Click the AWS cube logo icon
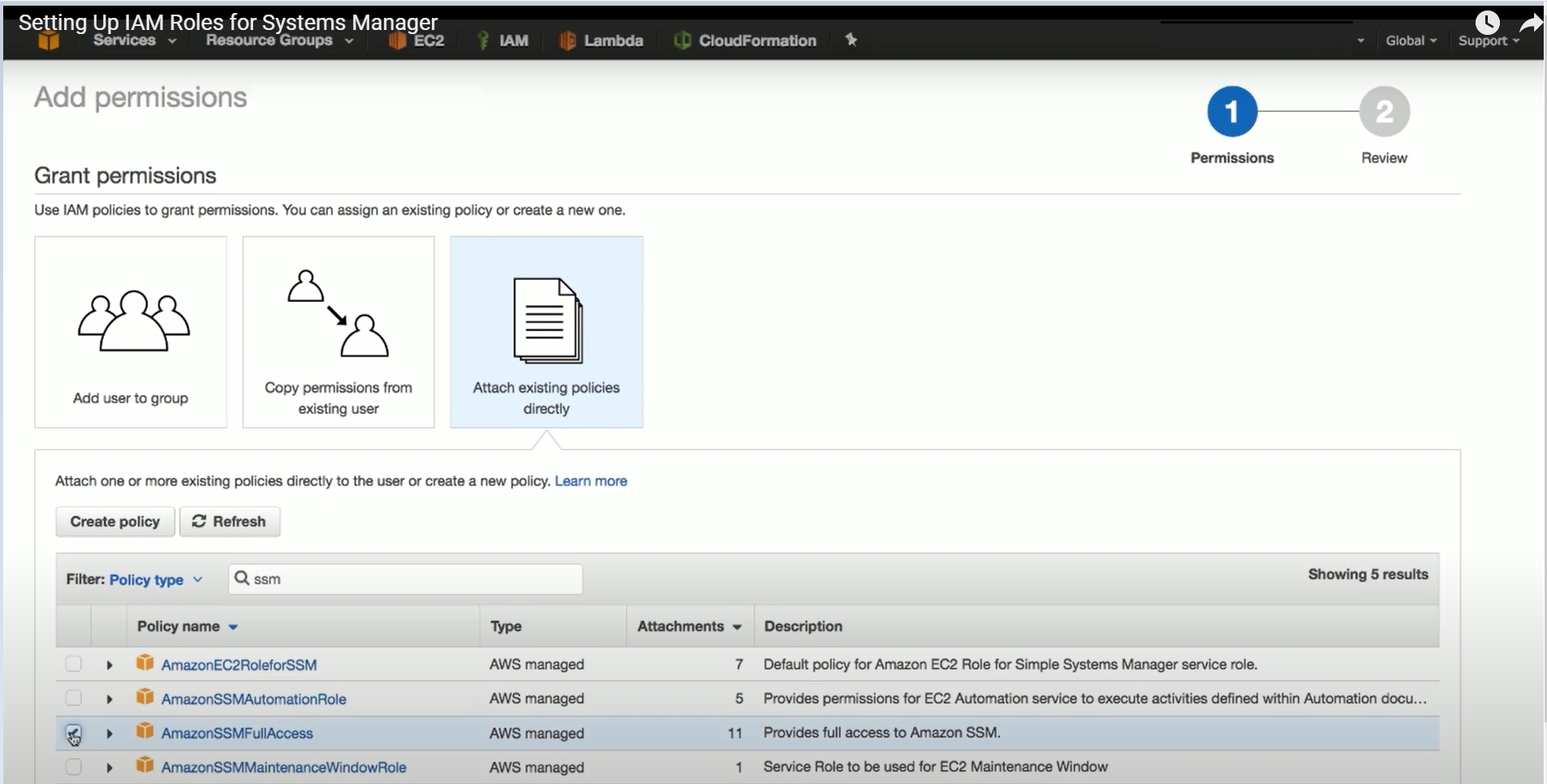The image size is (1547, 784). tap(49, 41)
